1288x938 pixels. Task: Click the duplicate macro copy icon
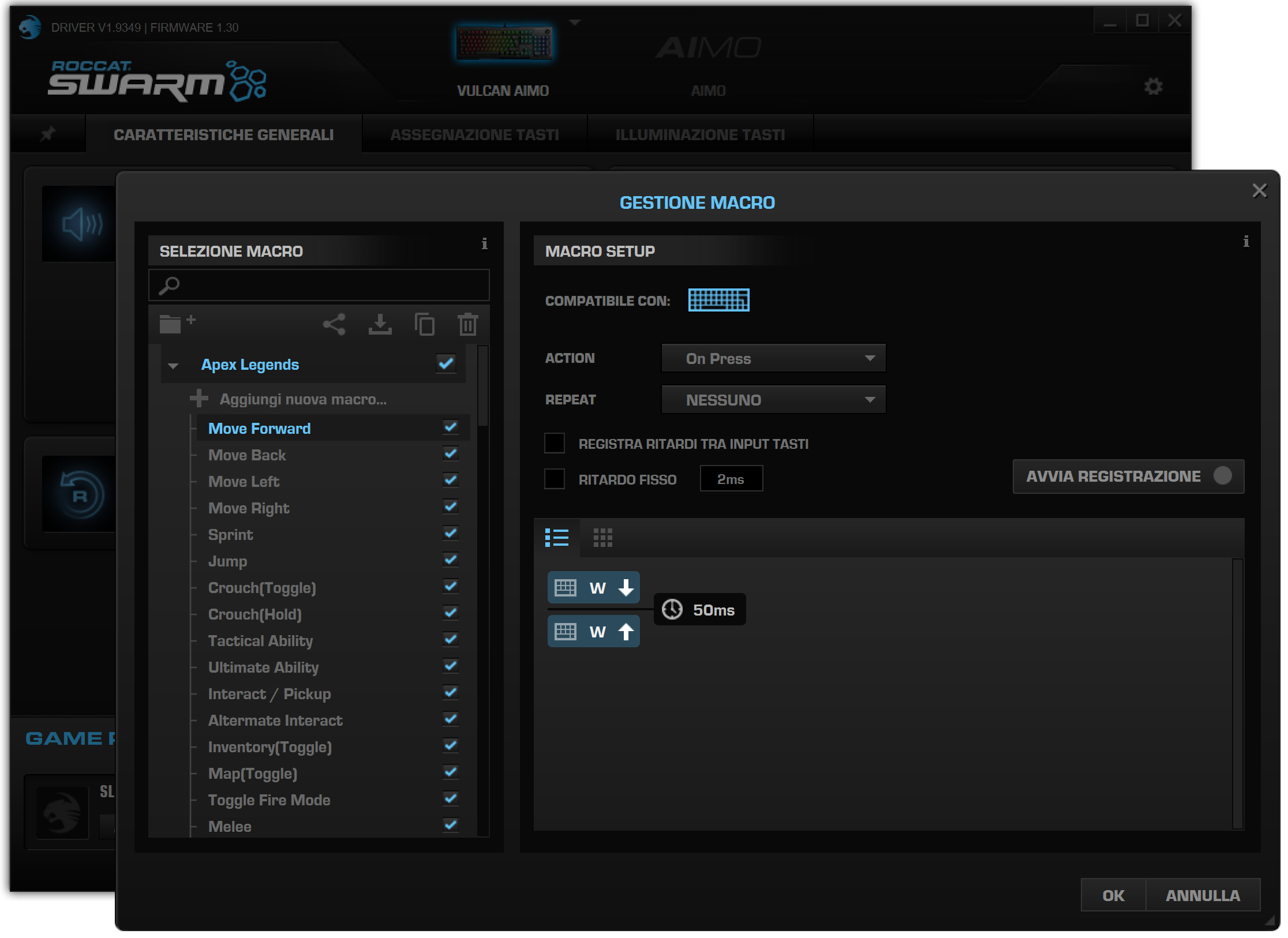[x=425, y=324]
